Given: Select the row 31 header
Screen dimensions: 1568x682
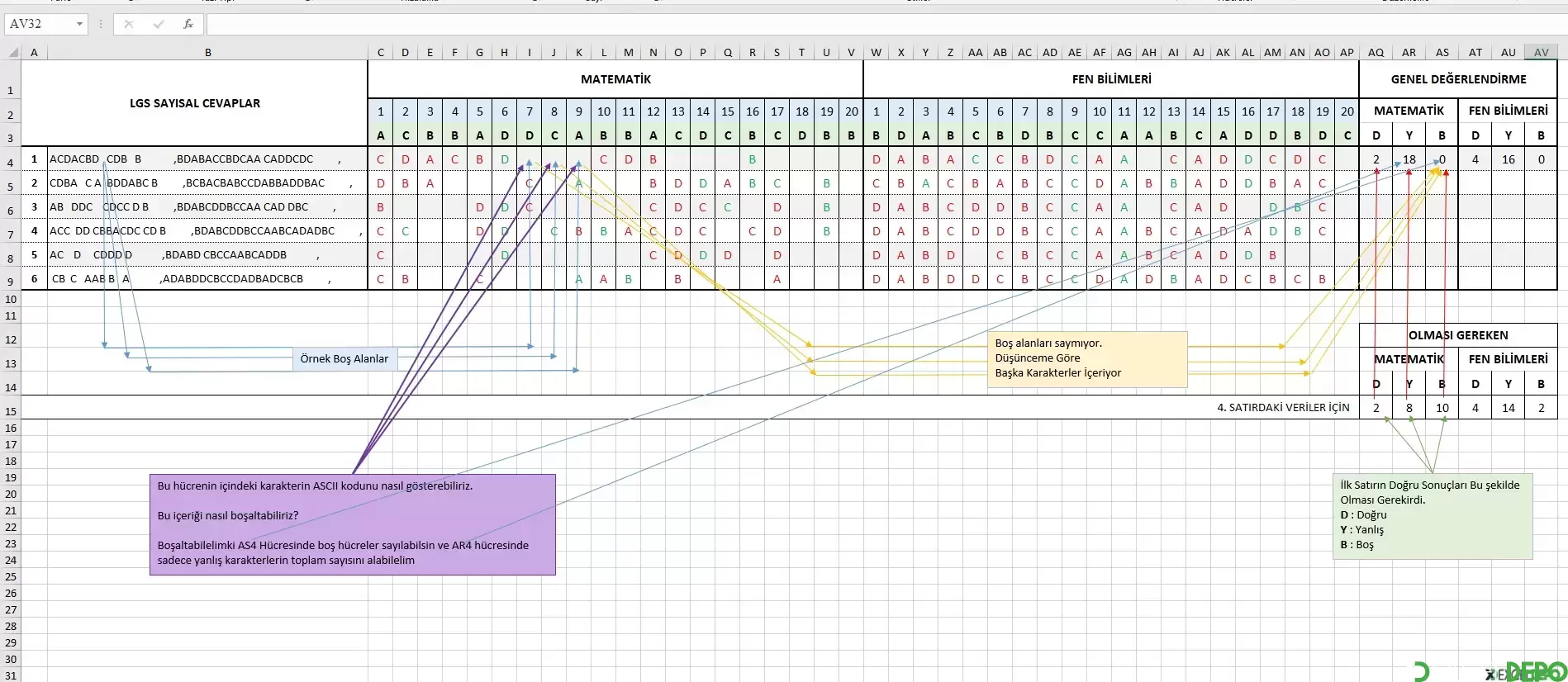Looking at the screenshot, I should (10, 675).
